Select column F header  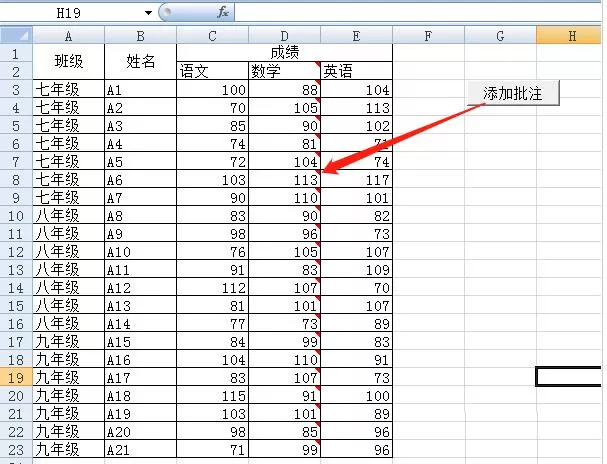click(428, 36)
